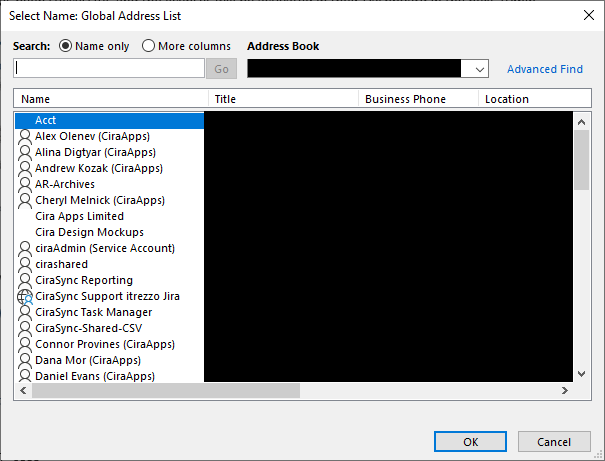This screenshot has width=605, height=461.
Task: Click into the search text field
Action: click(x=109, y=68)
